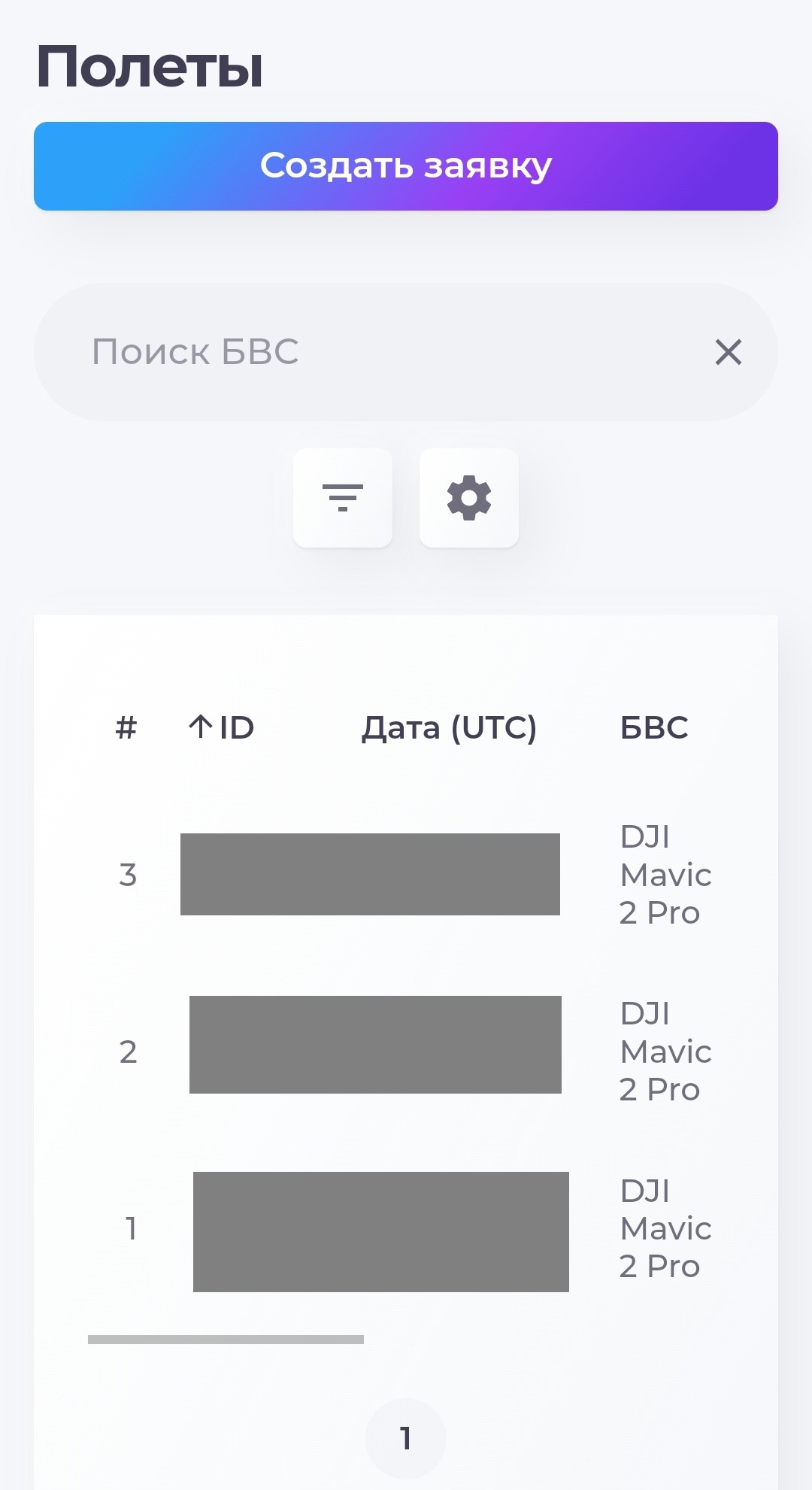
Task: Click the БВС column header
Action: point(654,727)
